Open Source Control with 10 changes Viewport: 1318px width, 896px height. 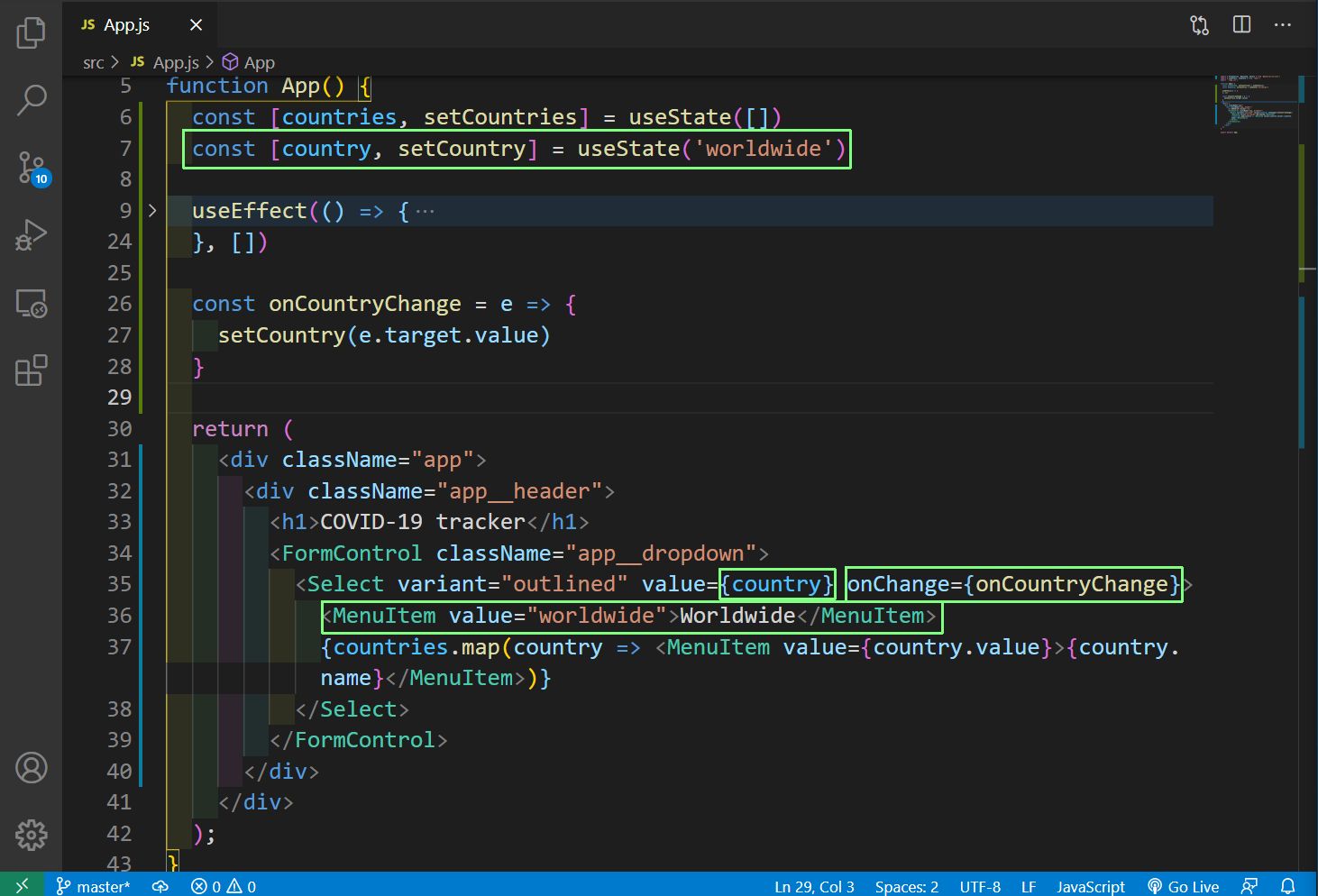[x=32, y=169]
